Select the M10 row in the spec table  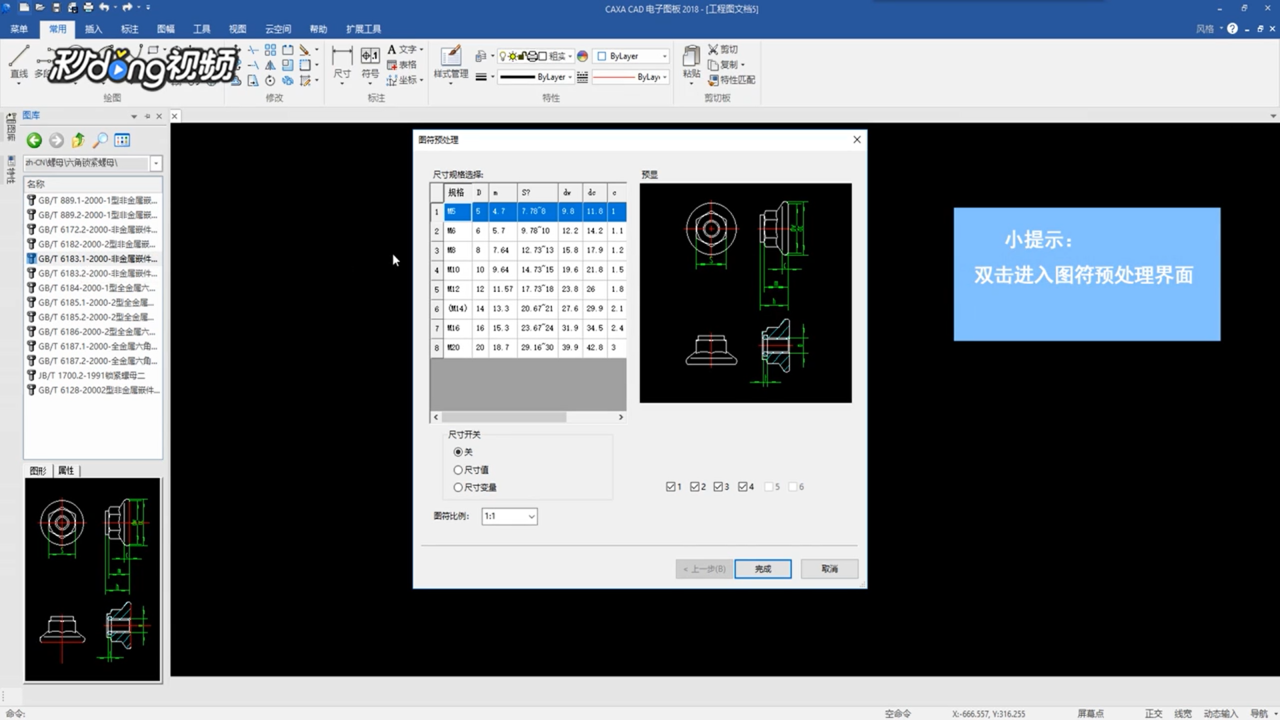click(x=528, y=270)
